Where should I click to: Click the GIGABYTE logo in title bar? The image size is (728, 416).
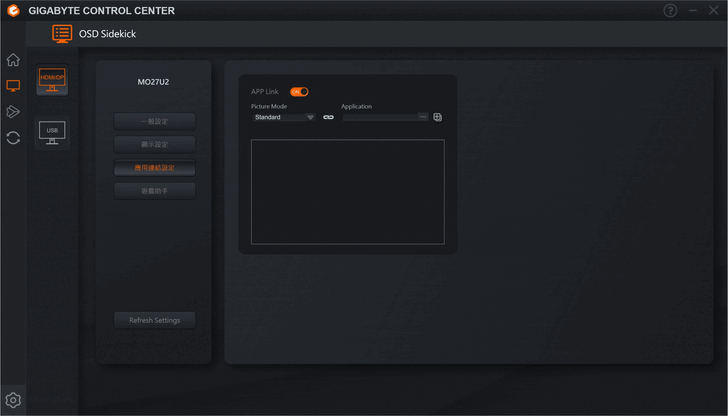pos(13,10)
